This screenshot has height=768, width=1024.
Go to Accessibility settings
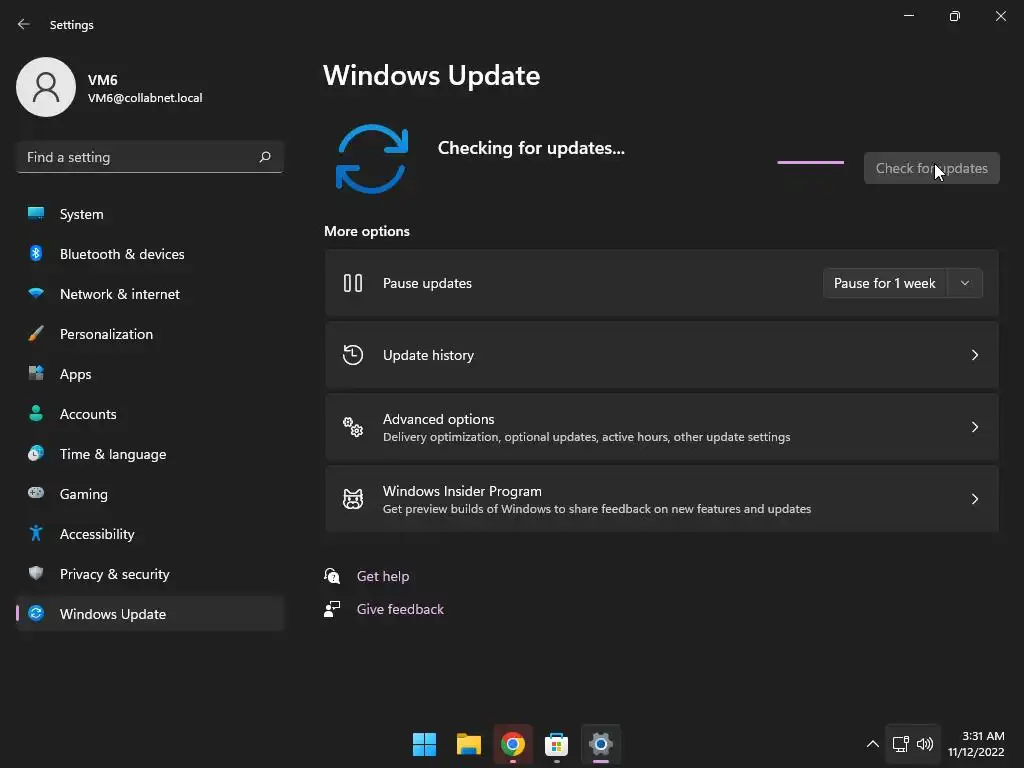tap(150, 534)
